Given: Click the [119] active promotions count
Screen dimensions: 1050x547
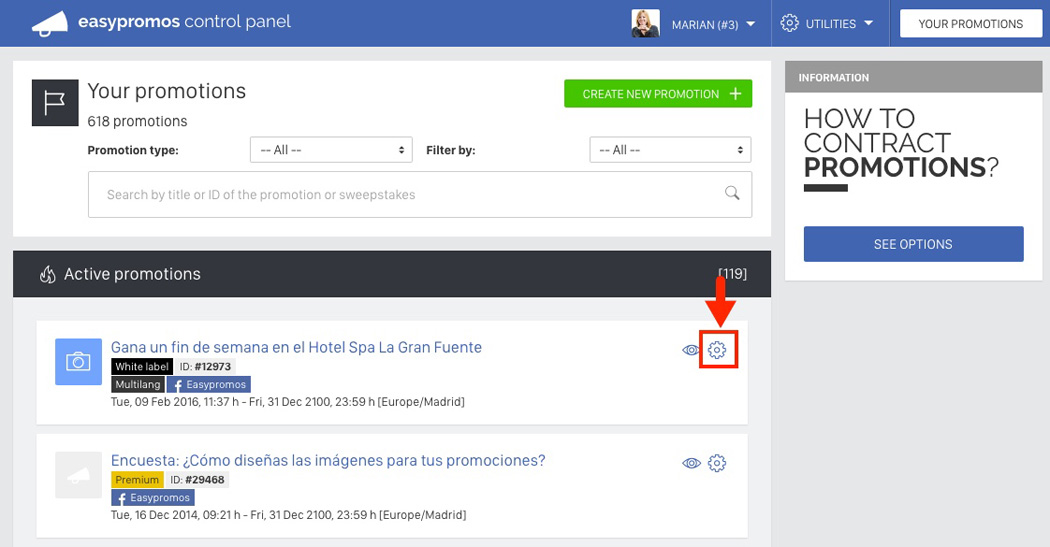Looking at the screenshot, I should click(733, 274).
